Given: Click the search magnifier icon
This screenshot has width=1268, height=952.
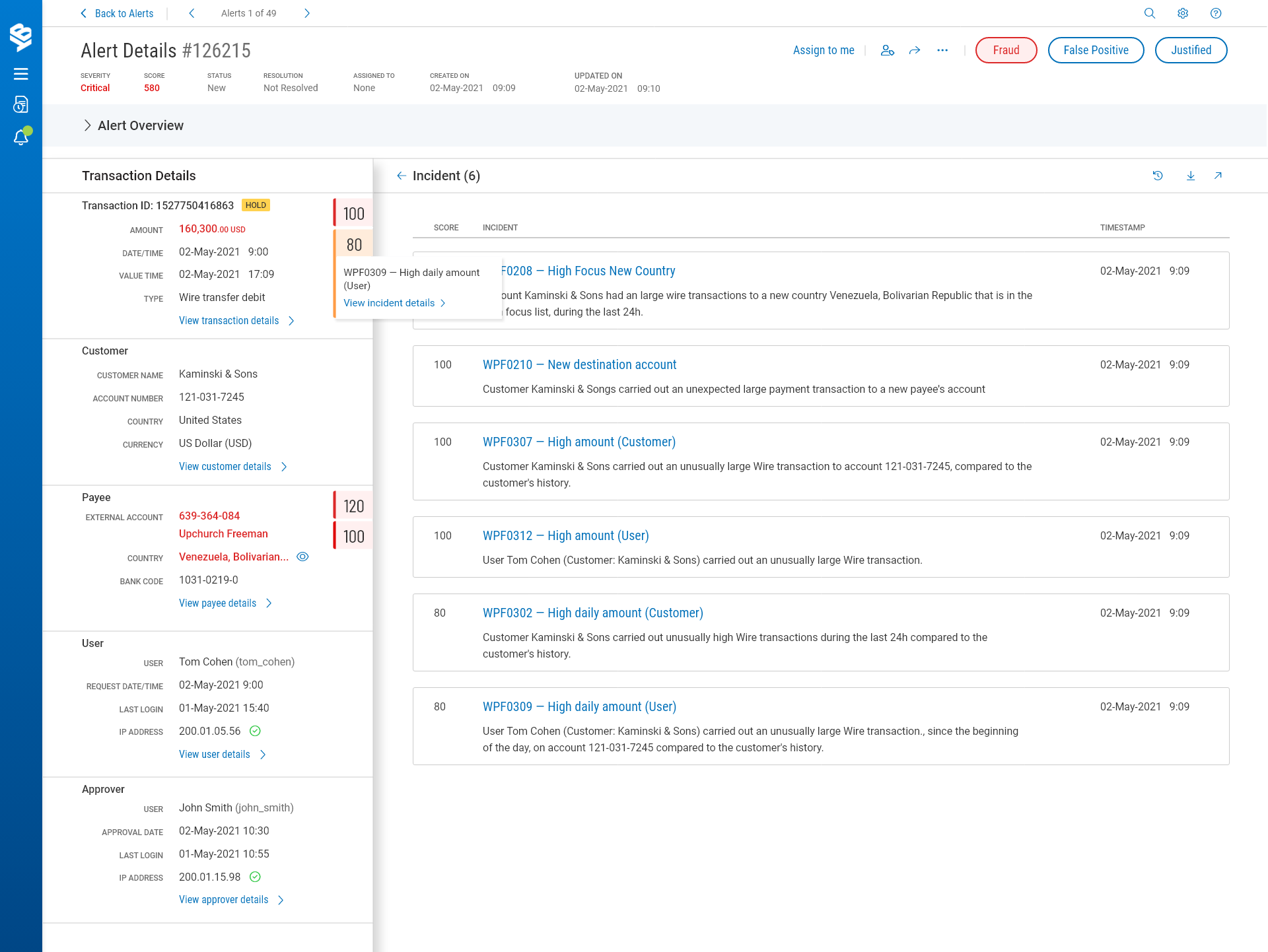Looking at the screenshot, I should pyautogui.click(x=1150, y=13).
